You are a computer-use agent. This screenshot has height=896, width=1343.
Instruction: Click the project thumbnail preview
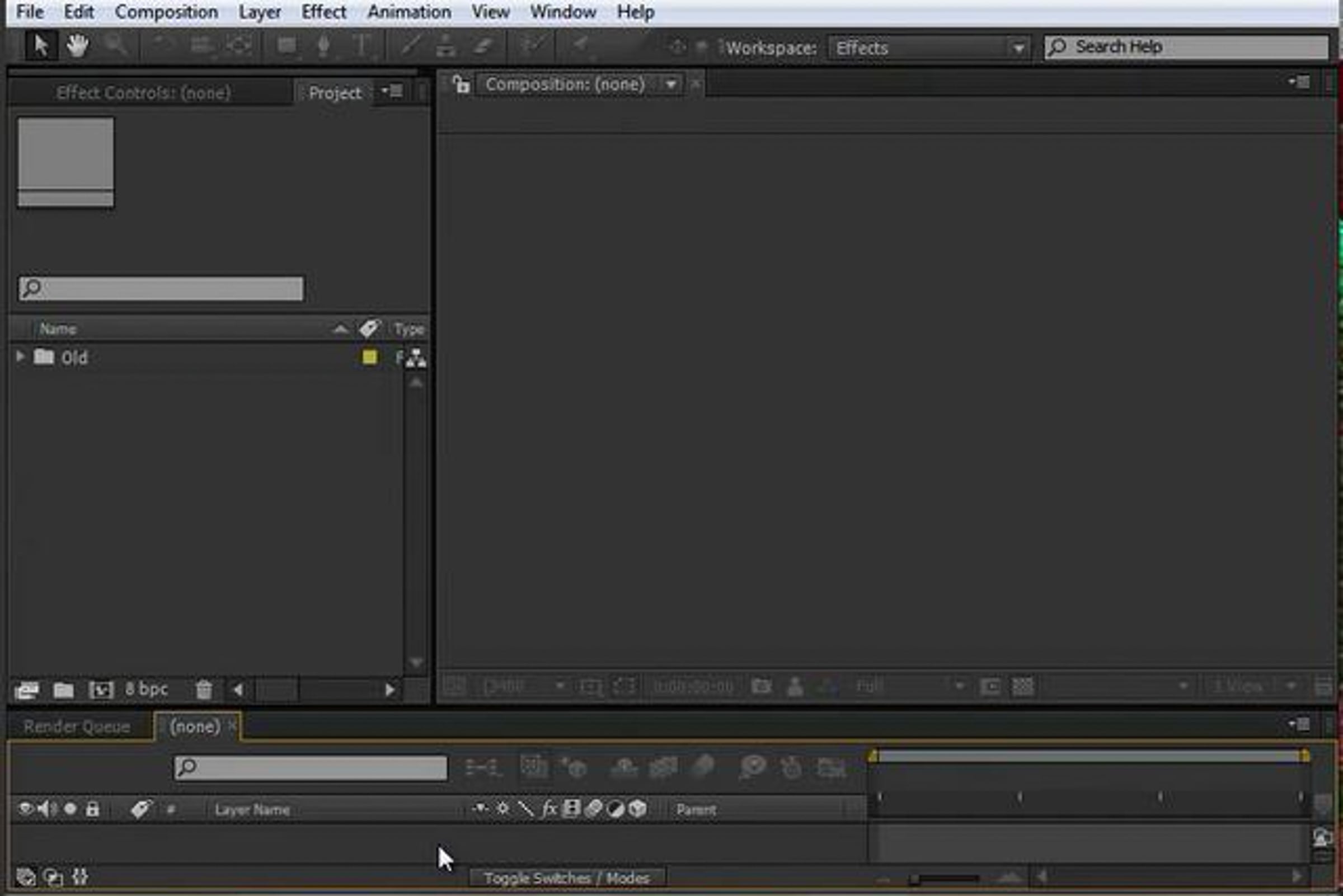coord(65,162)
